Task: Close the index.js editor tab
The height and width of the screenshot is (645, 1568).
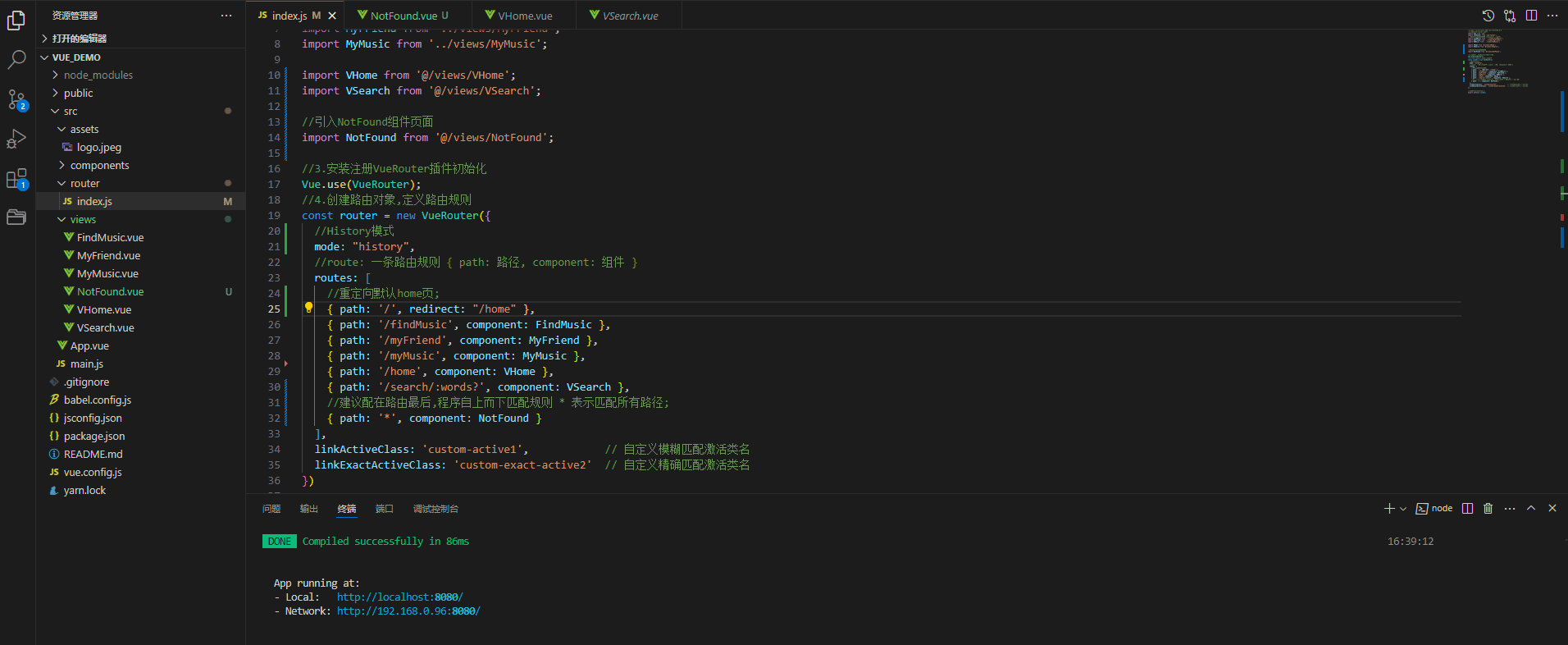Action: (x=332, y=16)
